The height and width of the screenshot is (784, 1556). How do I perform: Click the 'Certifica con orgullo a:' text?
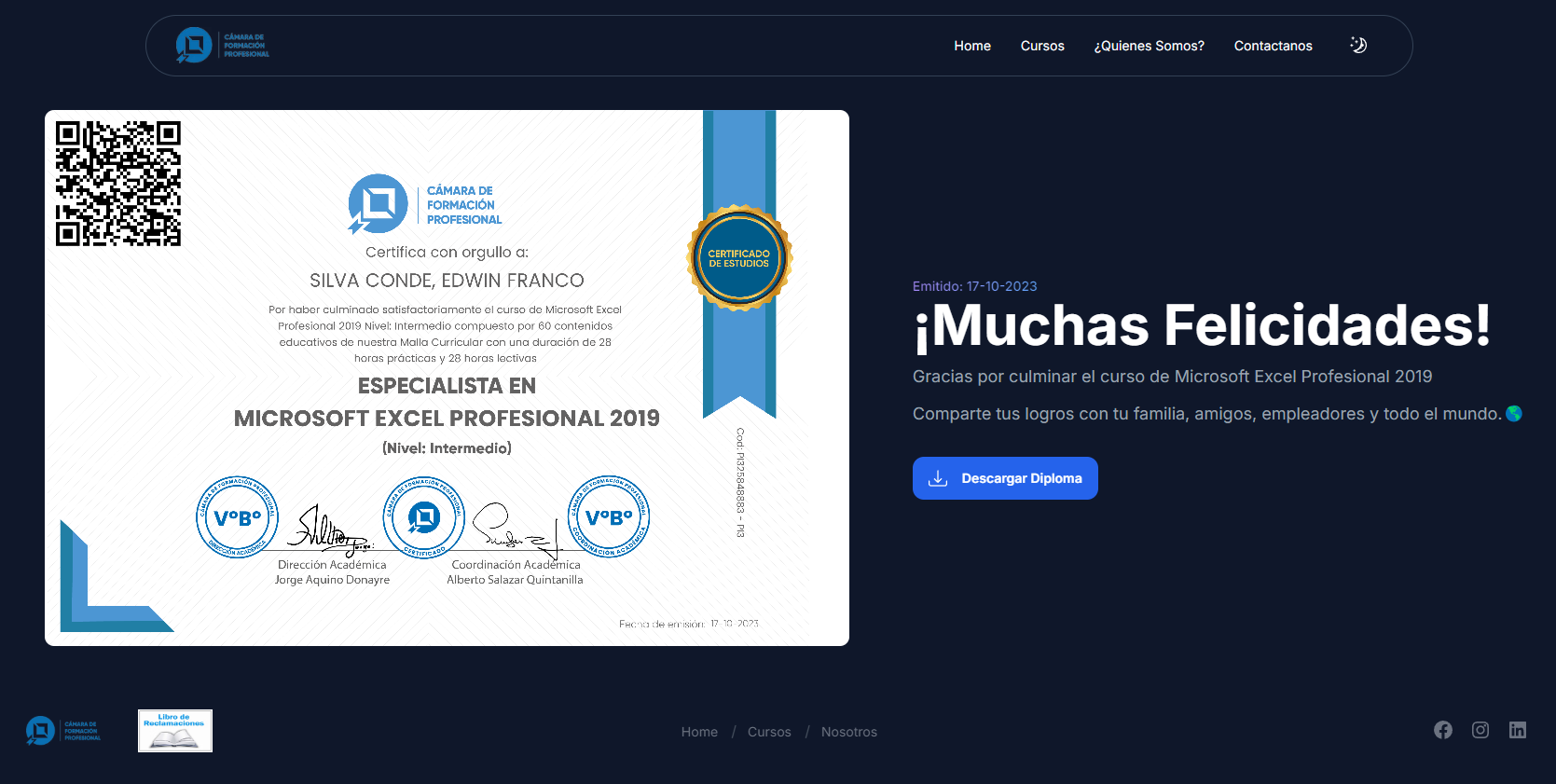(x=447, y=253)
